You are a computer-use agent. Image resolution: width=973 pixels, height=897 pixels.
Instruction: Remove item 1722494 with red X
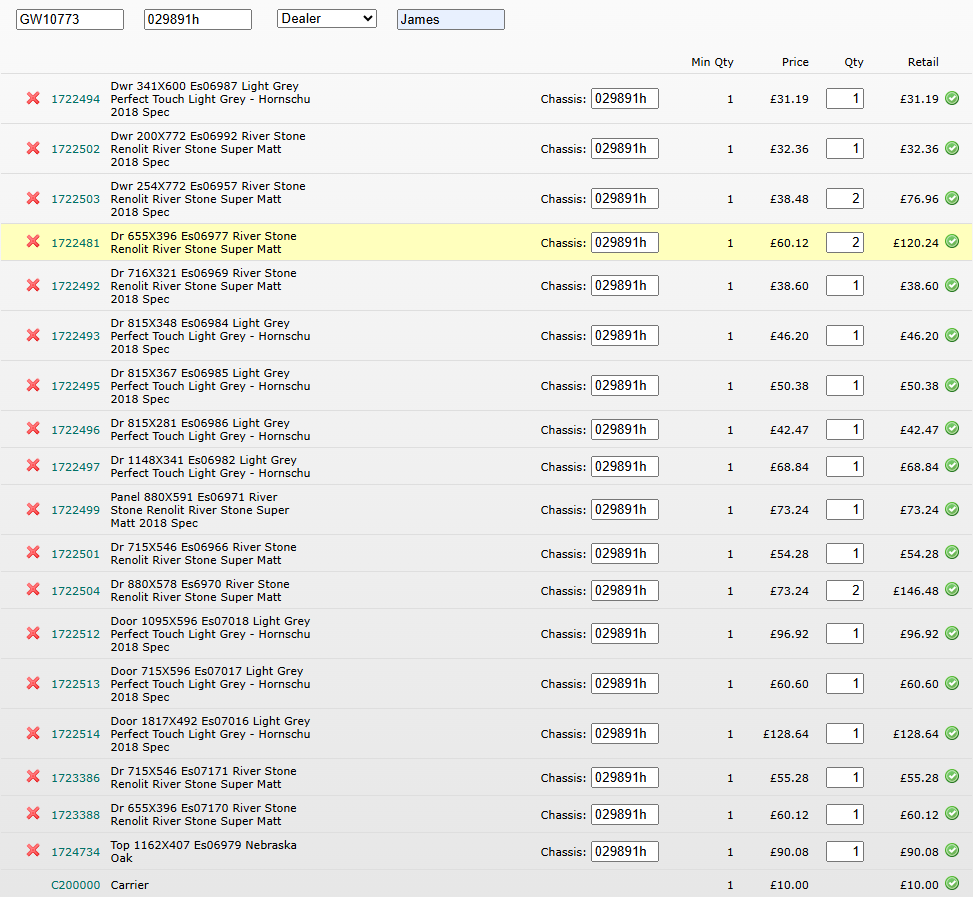coord(33,99)
